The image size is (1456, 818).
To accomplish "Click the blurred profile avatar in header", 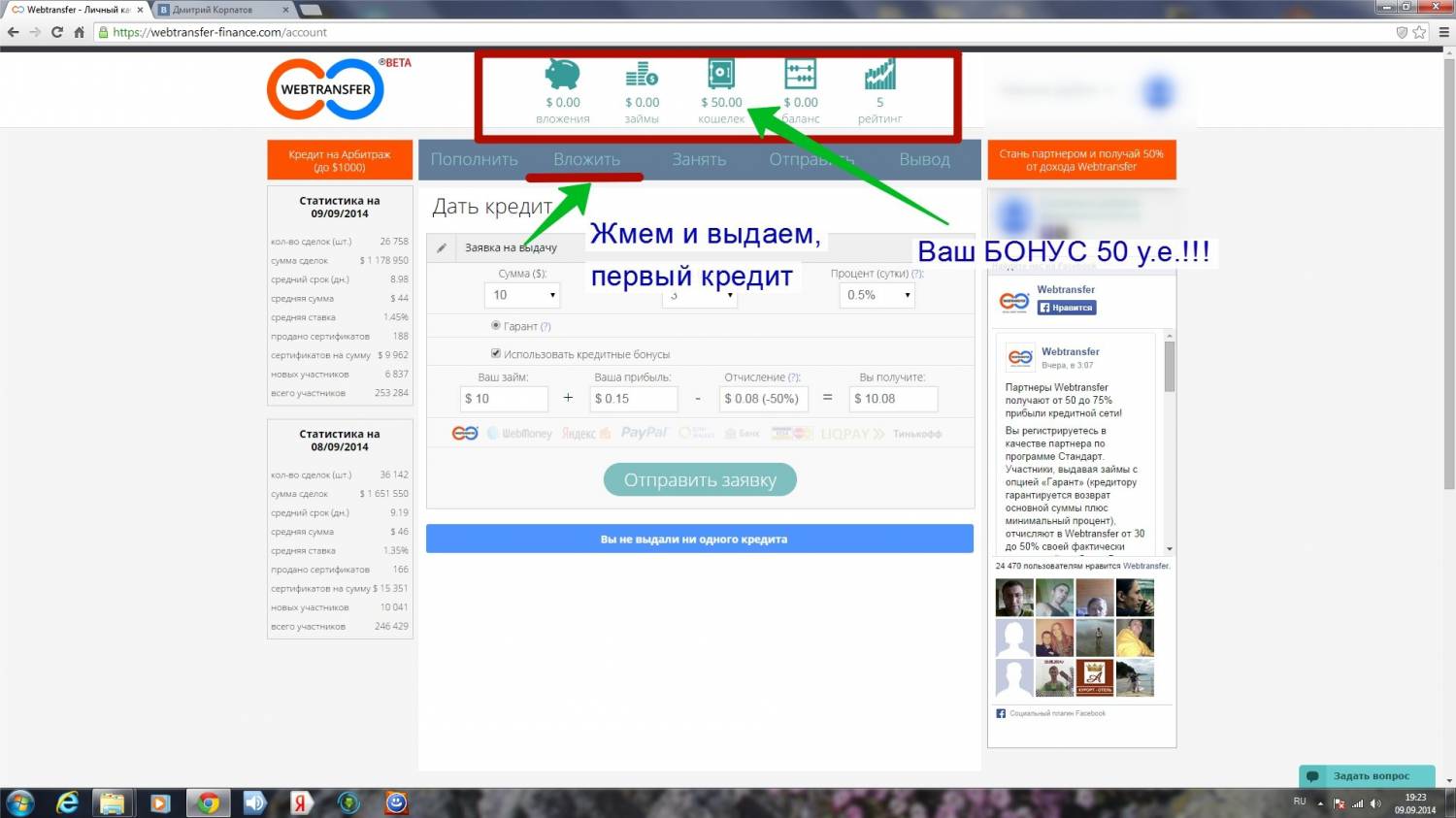I will point(1158,92).
